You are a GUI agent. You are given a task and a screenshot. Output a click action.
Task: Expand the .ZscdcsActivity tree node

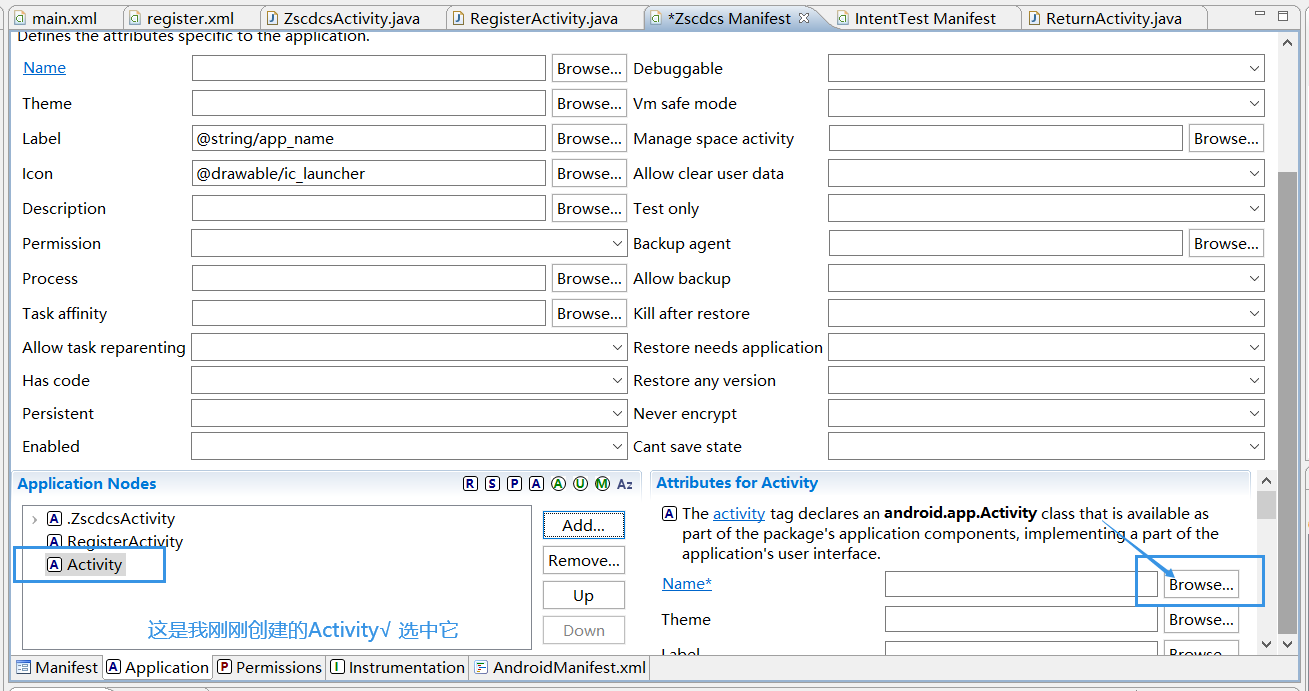click(35, 519)
